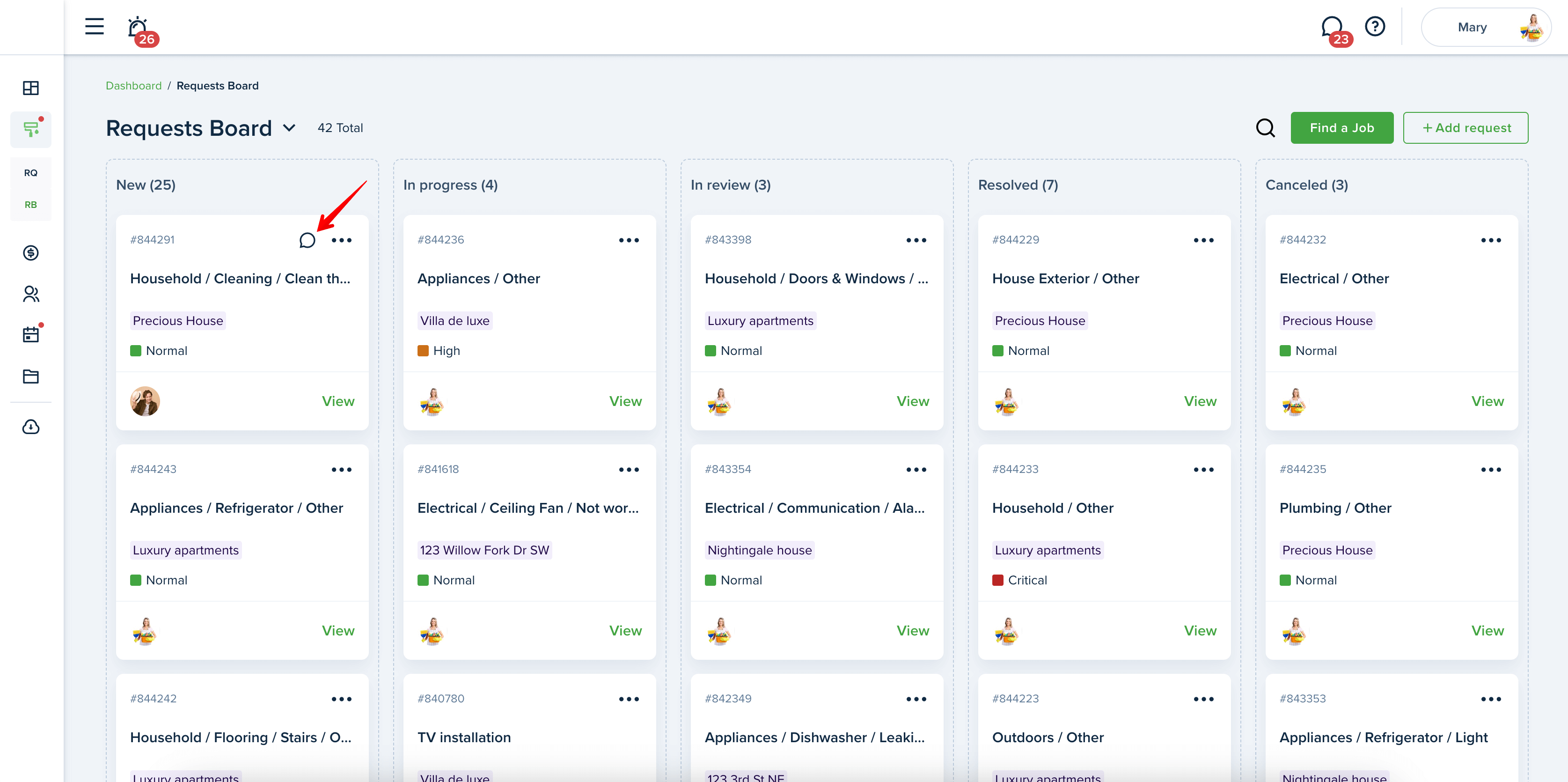Open the three-dot menu on request #844232
Screen dimensions: 1568x782
point(1491,240)
